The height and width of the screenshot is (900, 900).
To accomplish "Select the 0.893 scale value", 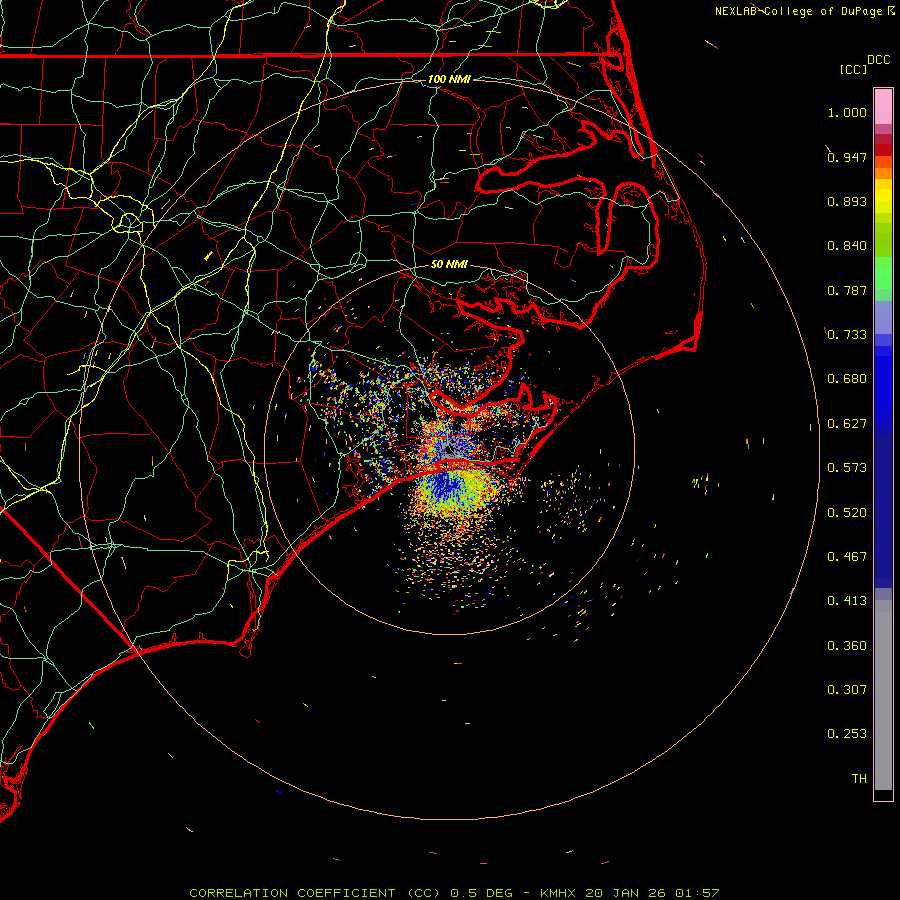I will point(847,201).
